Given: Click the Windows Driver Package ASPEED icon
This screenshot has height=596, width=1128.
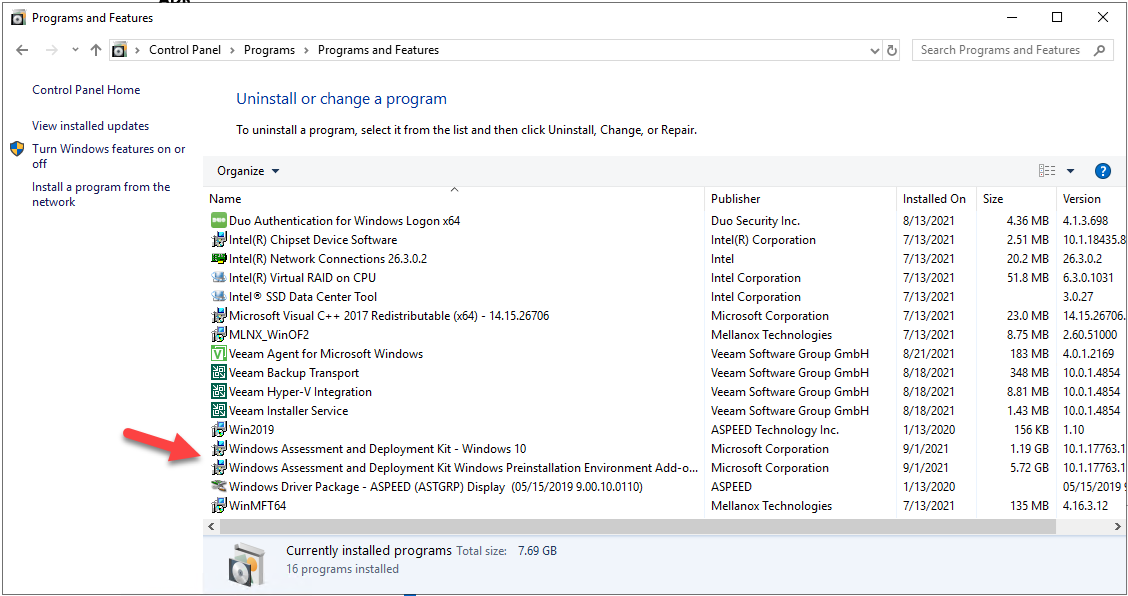Looking at the screenshot, I should pos(219,487).
